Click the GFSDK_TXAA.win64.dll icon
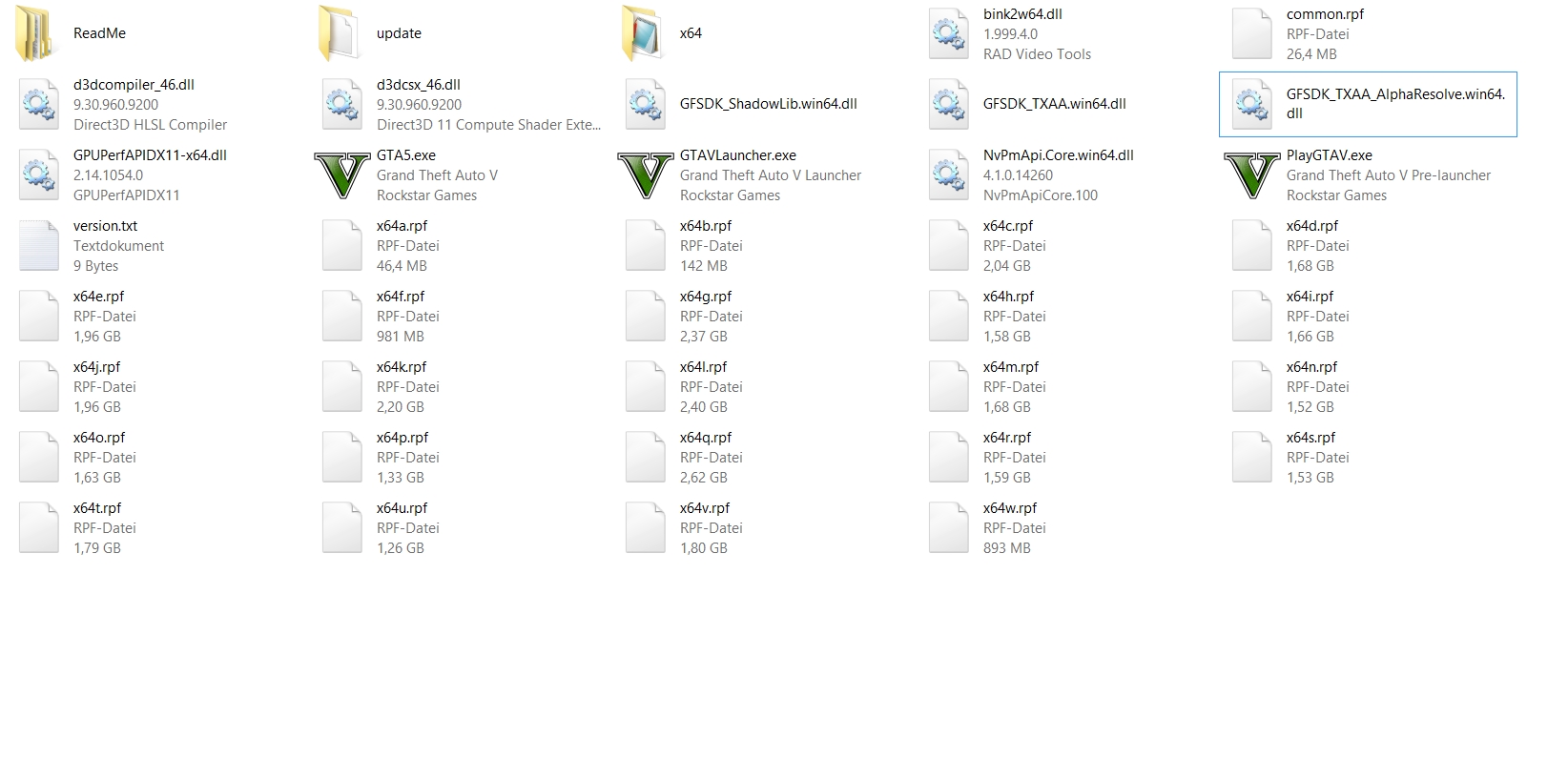 point(948,104)
